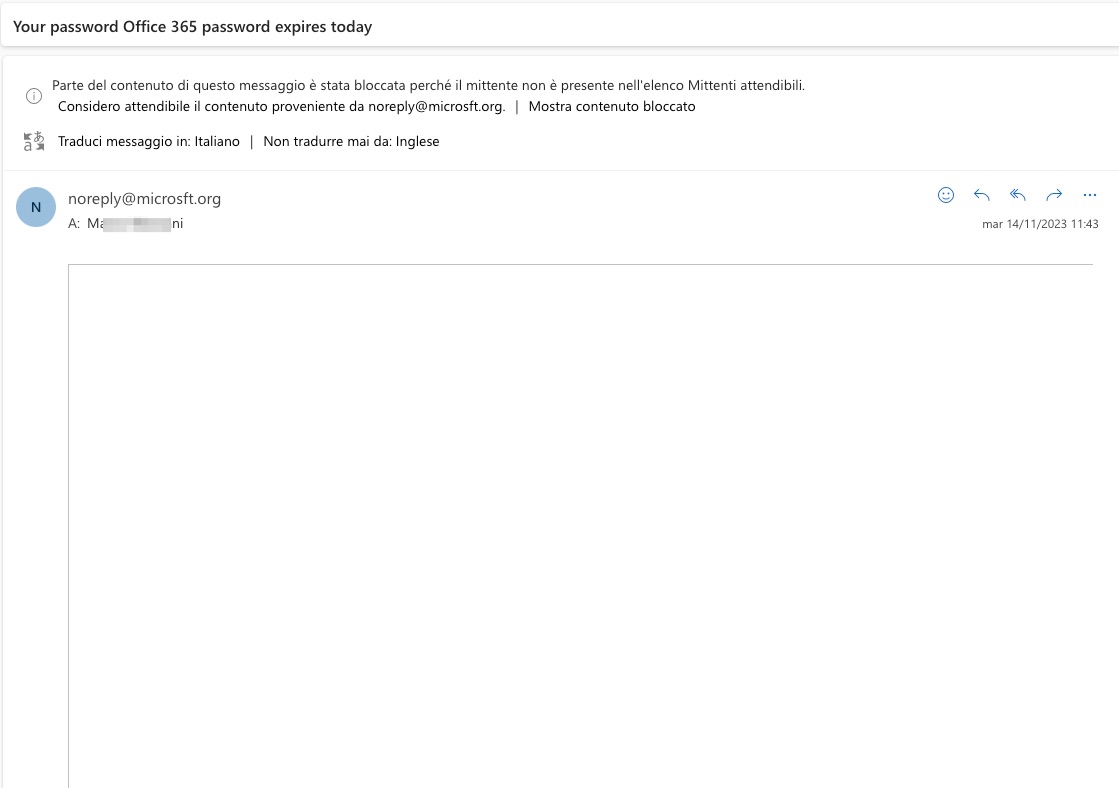Open sender address noreply@microsft.org contact card
This screenshot has width=1119, height=788.
click(144, 198)
